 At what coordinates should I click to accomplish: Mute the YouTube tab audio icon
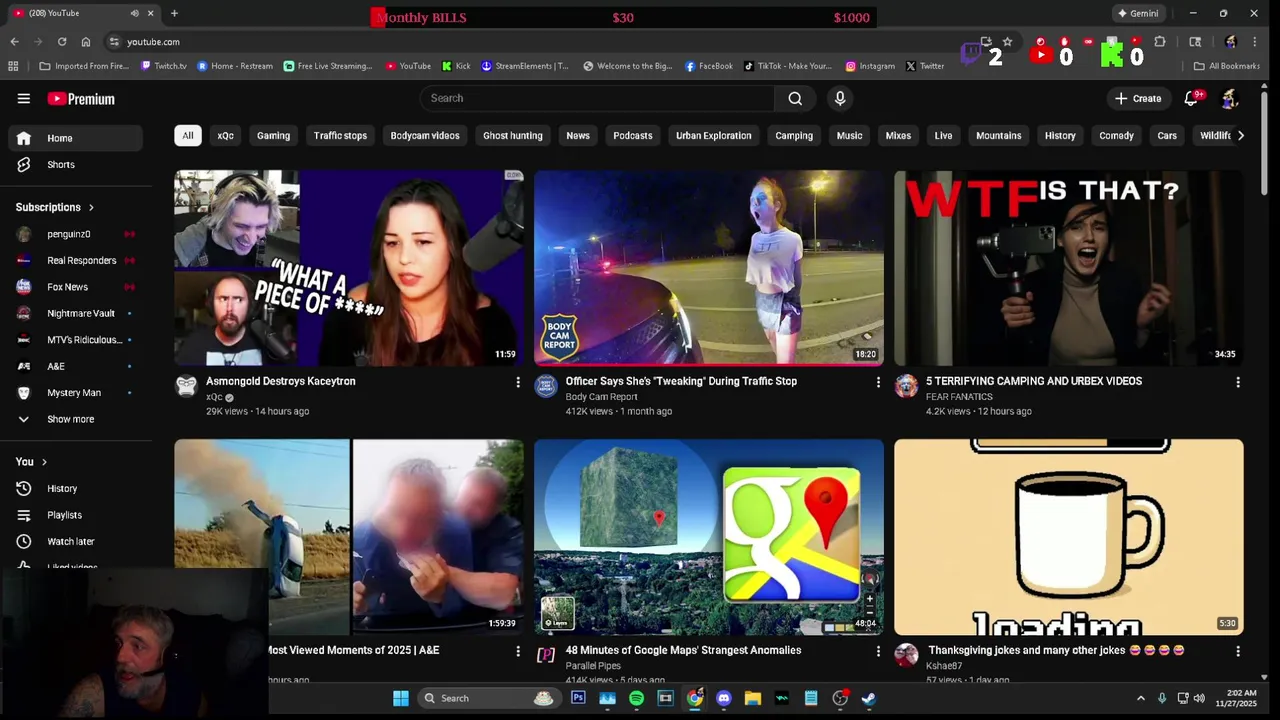(134, 13)
